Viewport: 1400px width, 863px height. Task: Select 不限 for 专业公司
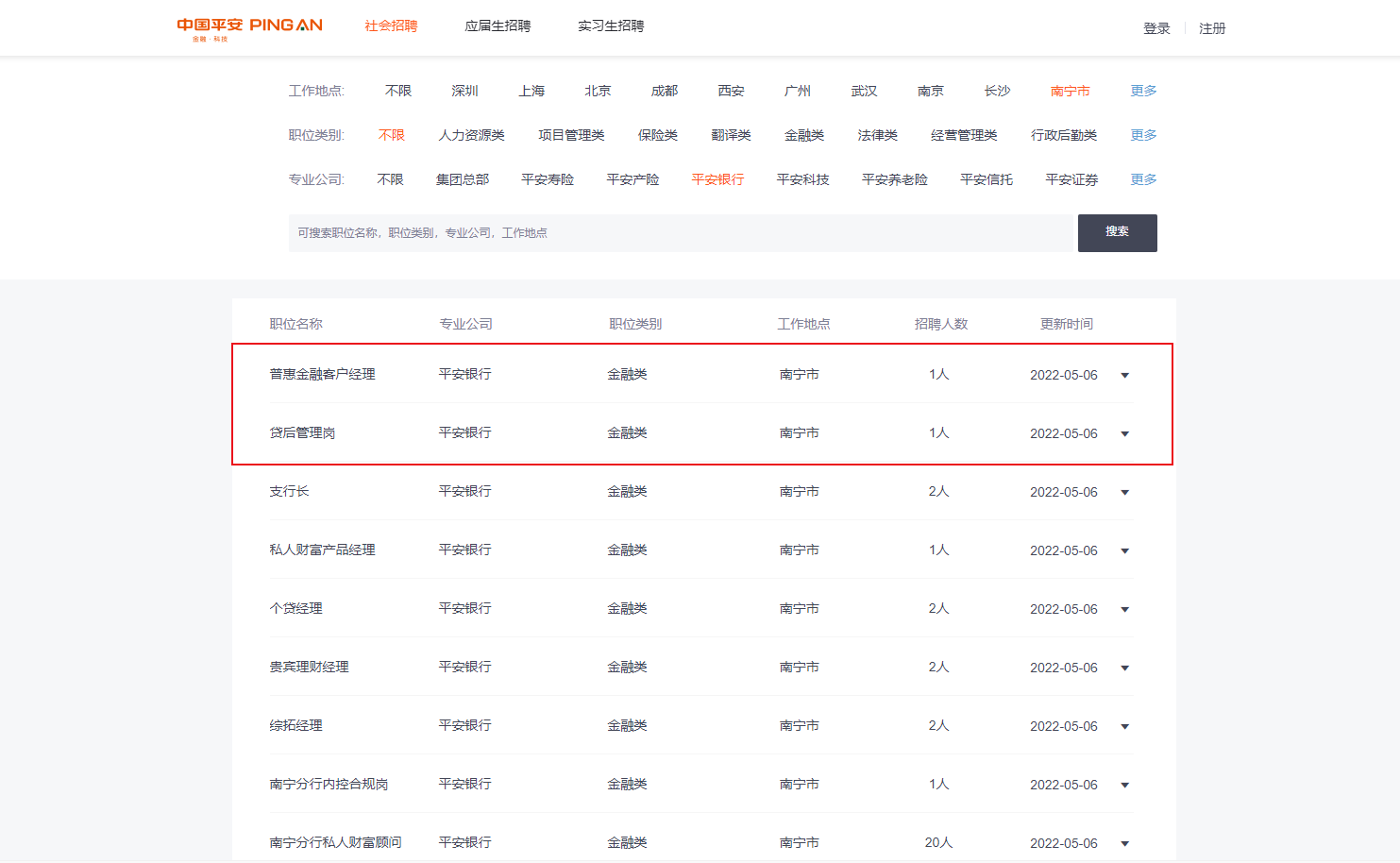[x=390, y=179]
